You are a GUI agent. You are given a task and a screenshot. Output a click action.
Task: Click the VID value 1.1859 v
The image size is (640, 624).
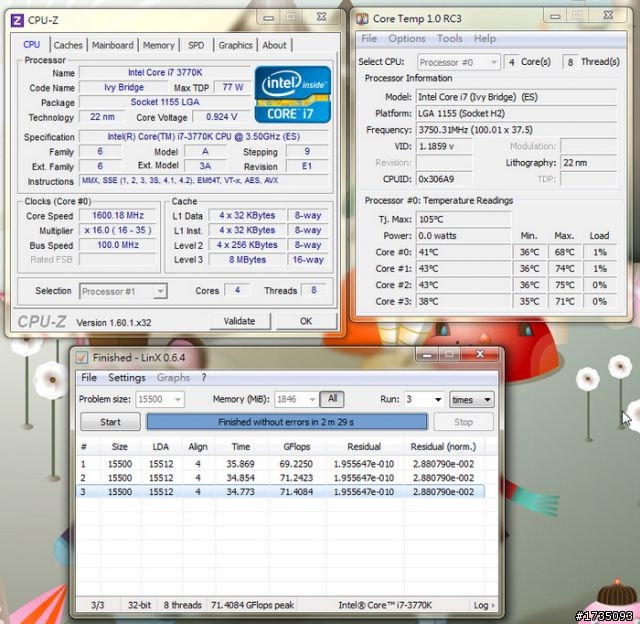tap(444, 146)
